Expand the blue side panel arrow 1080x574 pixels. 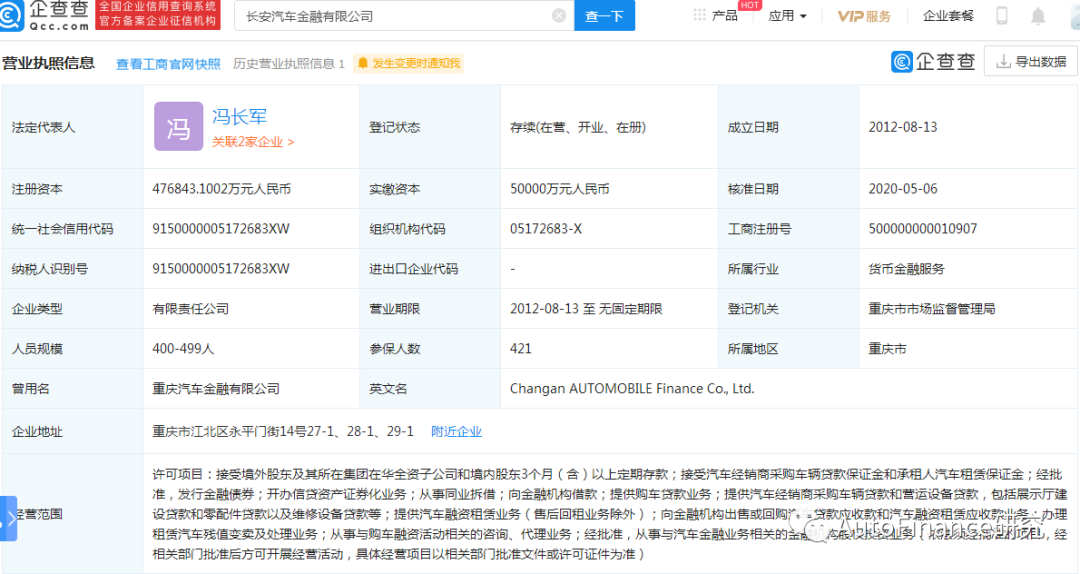8,518
